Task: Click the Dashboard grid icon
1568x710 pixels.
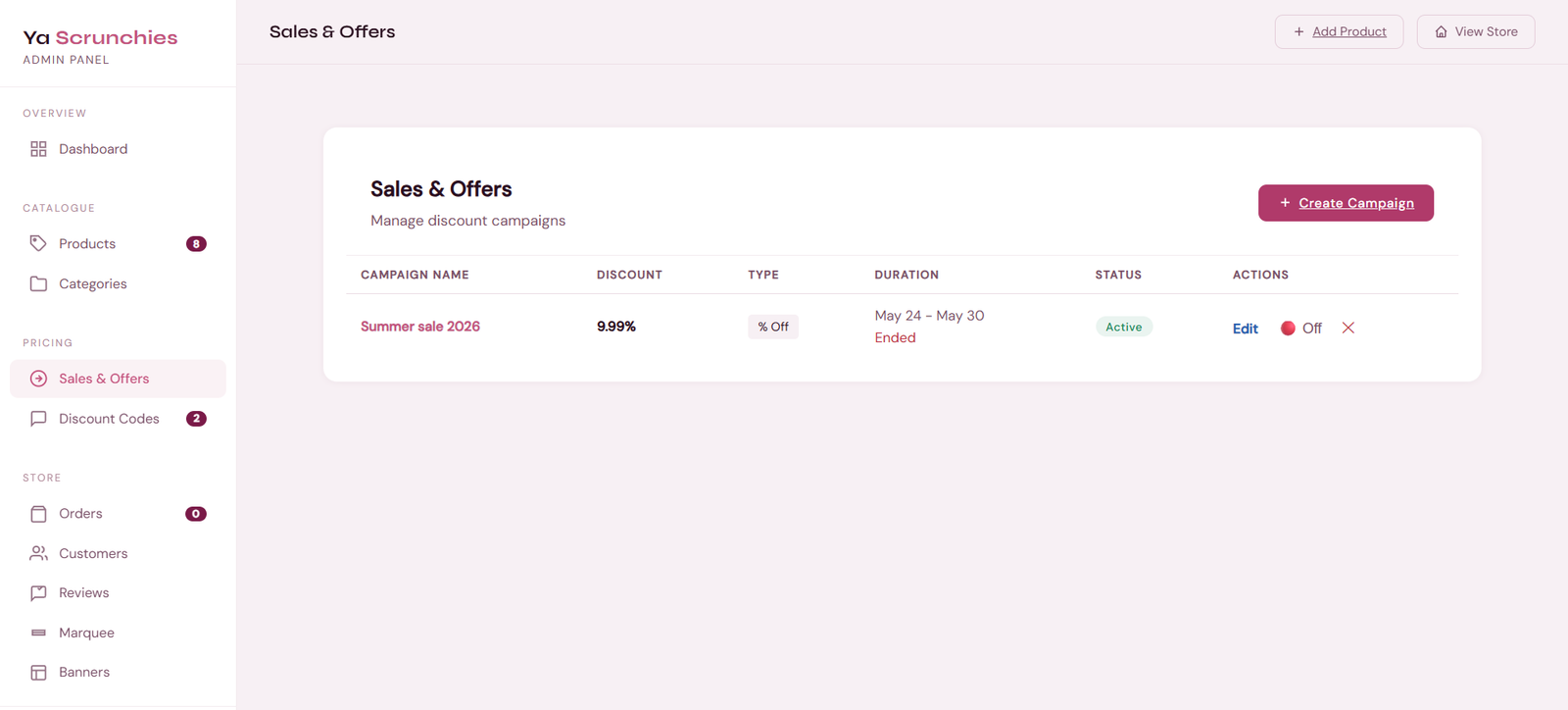Action: (38, 149)
